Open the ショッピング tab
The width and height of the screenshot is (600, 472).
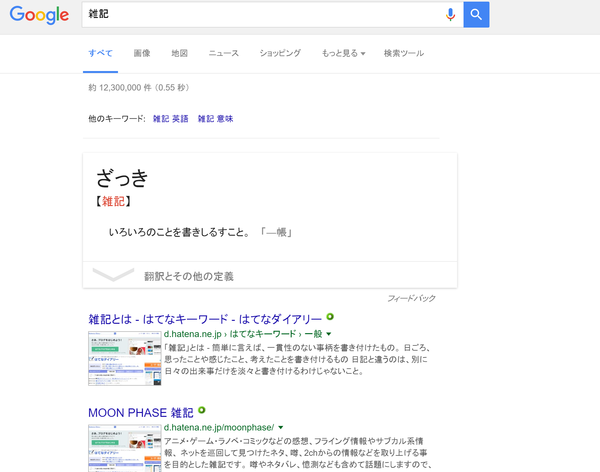coord(280,53)
